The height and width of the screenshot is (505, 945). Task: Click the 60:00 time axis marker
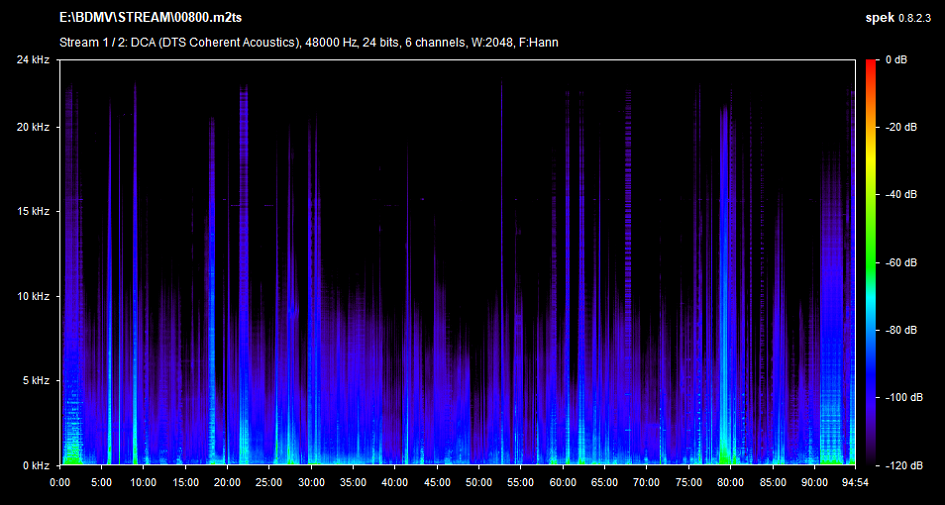pyautogui.click(x=564, y=481)
